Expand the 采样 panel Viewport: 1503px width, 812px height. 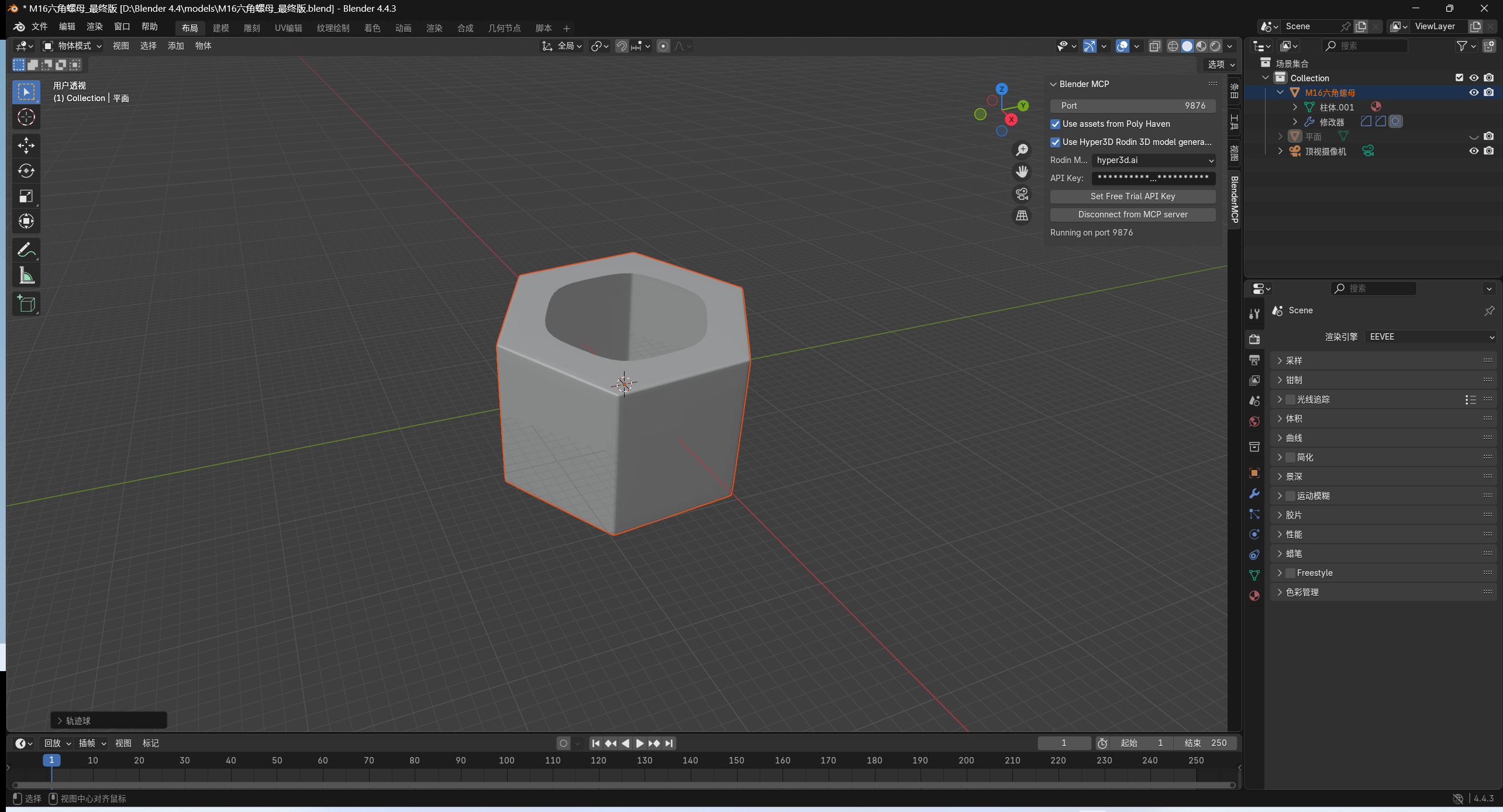[1294, 361]
